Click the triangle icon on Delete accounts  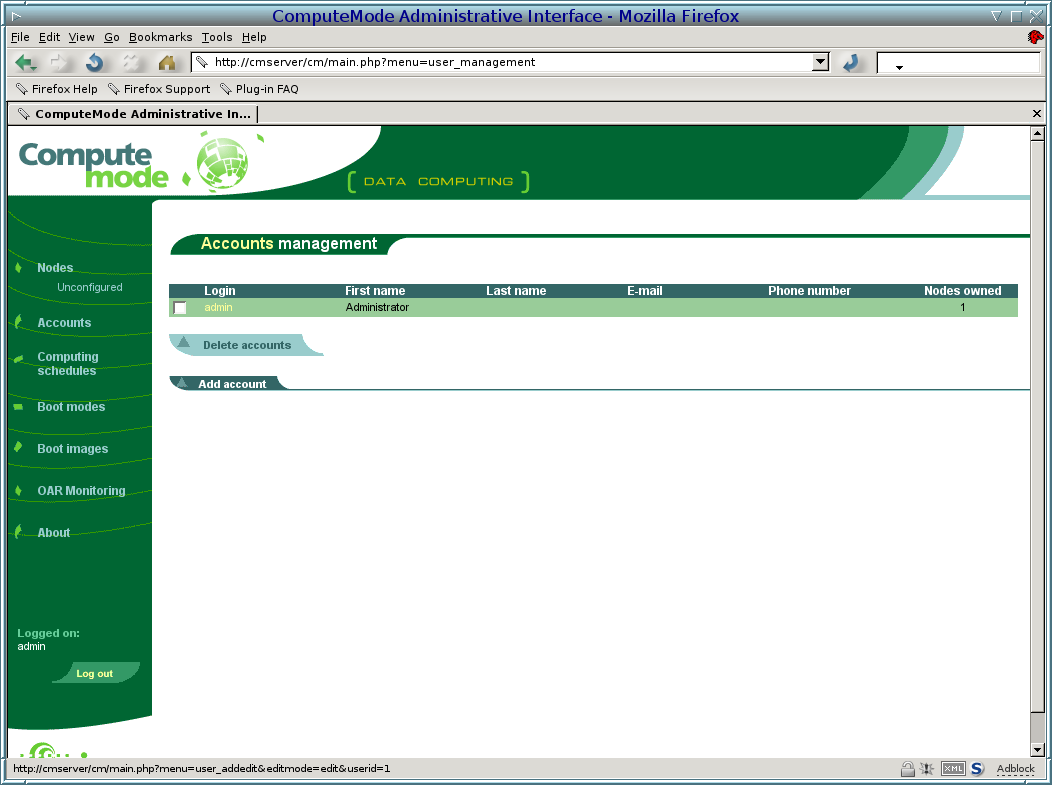pyautogui.click(x=183, y=342)
